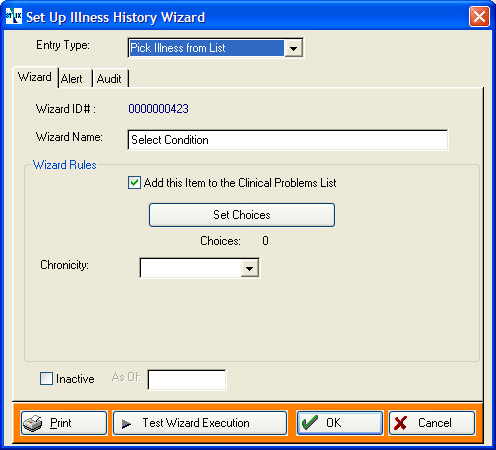
Task: Click the Test Wizard Execution button label
Action: pyautogui.click(x=196, y=423)
